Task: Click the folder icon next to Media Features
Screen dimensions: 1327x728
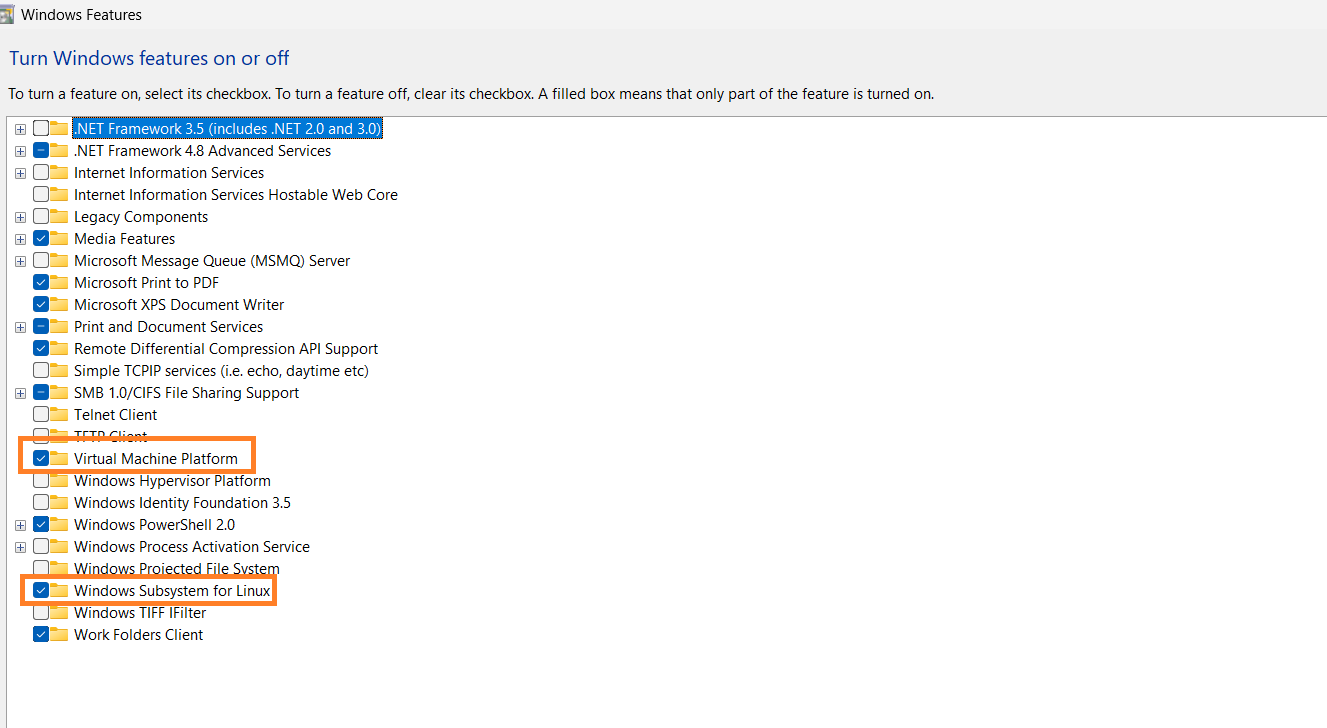Action: (59, 238)
